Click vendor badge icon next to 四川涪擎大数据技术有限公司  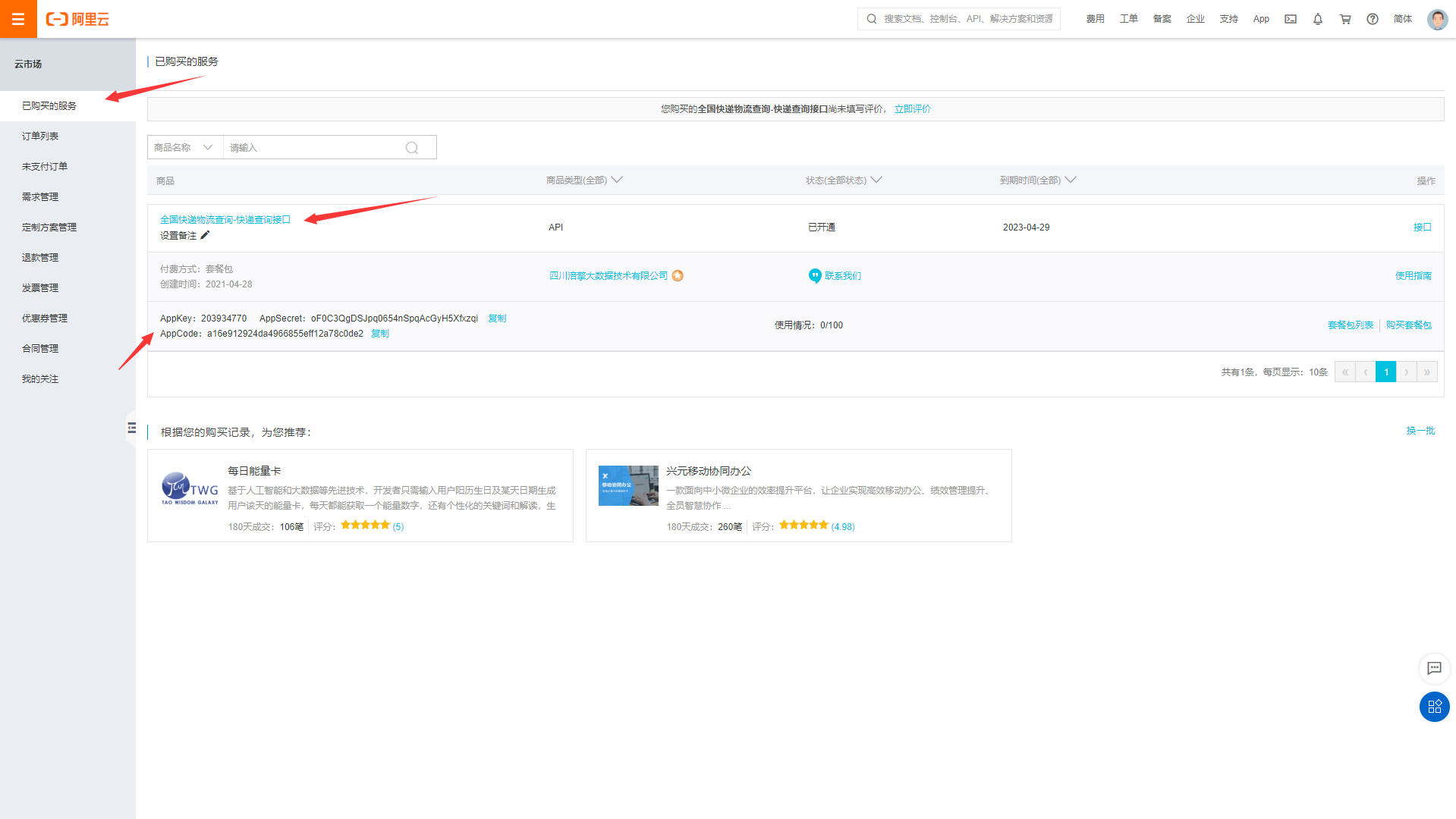point(678,276)
